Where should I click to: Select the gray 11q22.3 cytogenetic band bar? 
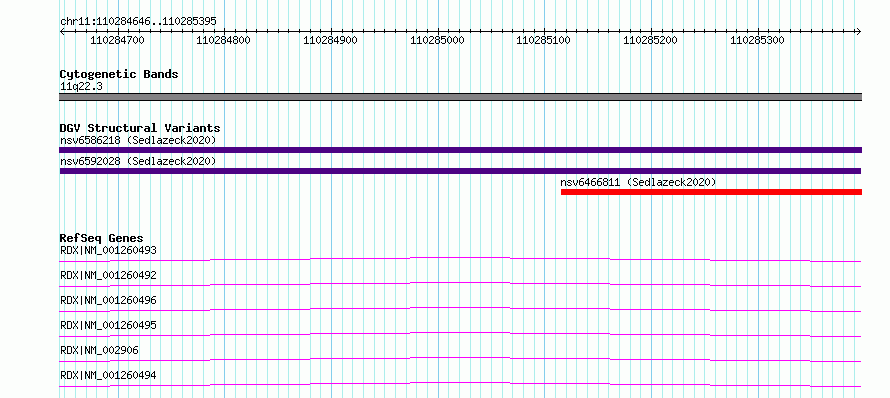(460, 97)
